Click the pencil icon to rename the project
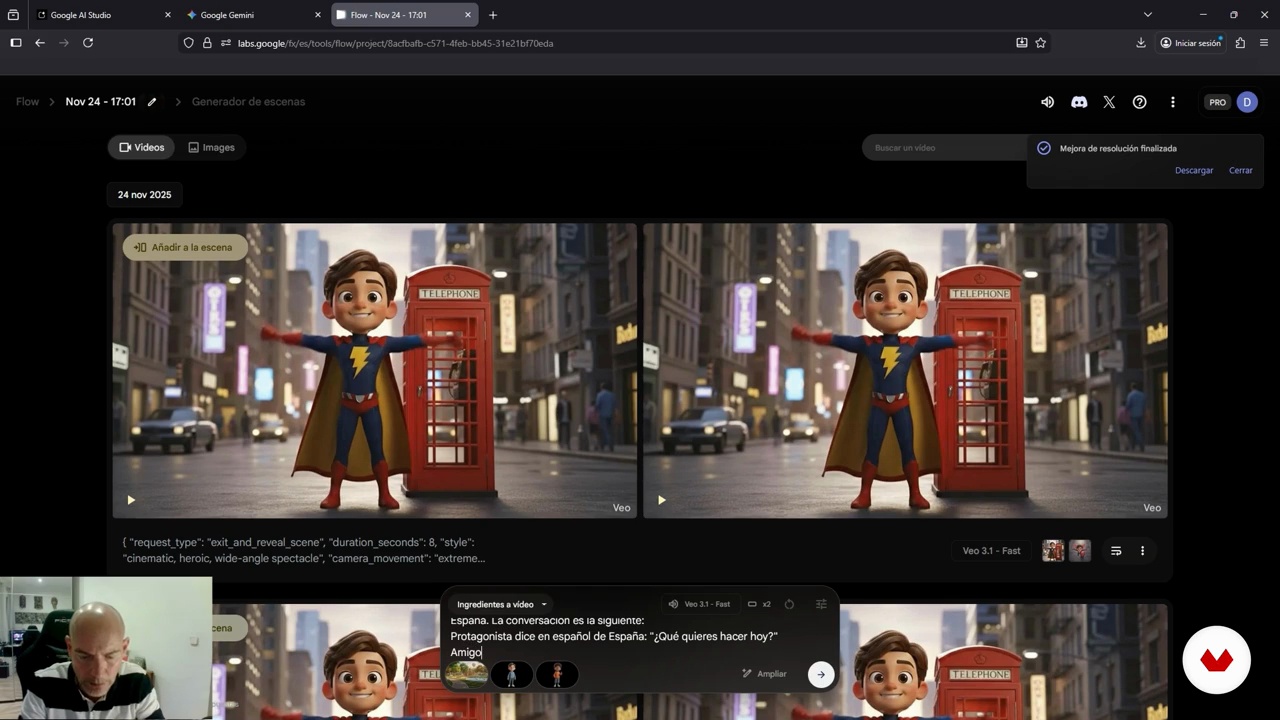This screenshot has width=1280, height=720. pos(152,102)
